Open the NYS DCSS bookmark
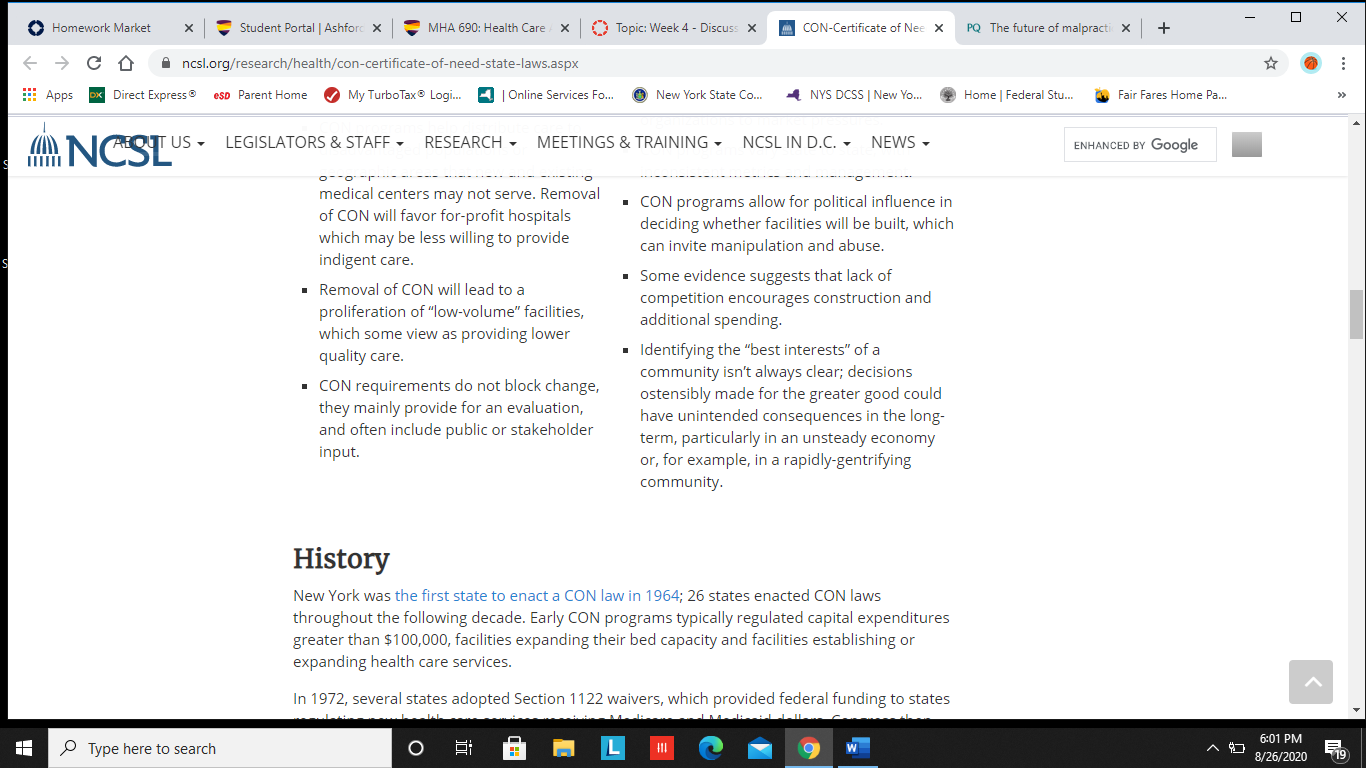The image size is (1366, 768). [x=855, y=95]
